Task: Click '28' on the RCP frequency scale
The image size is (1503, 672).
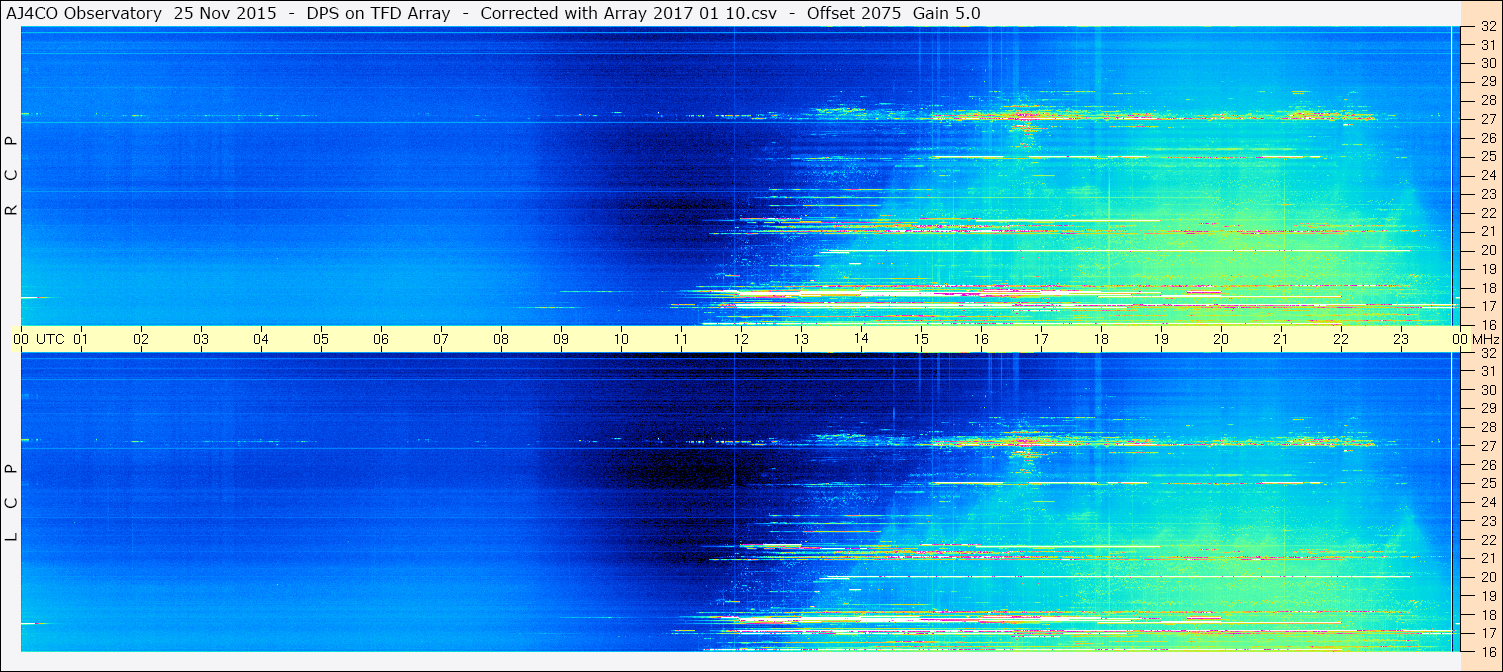Action: point(1487,100)
